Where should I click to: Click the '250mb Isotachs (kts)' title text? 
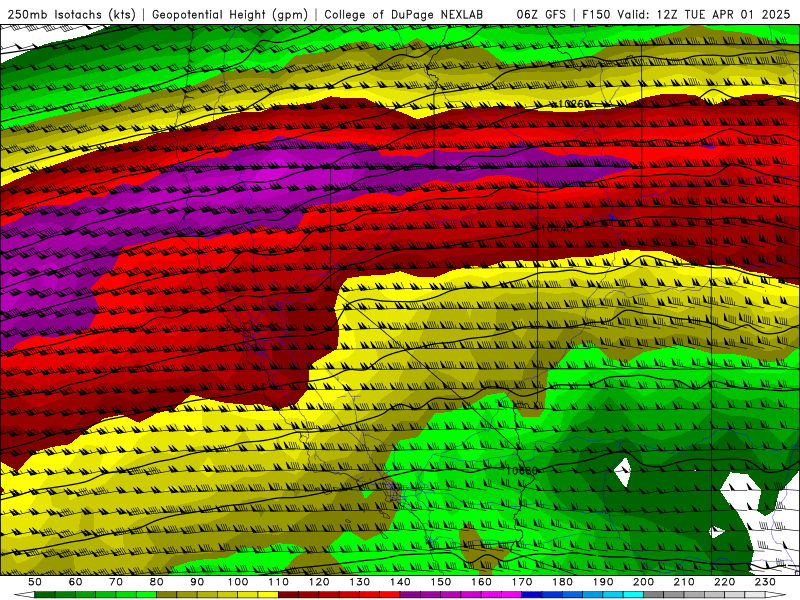(71, 14)
